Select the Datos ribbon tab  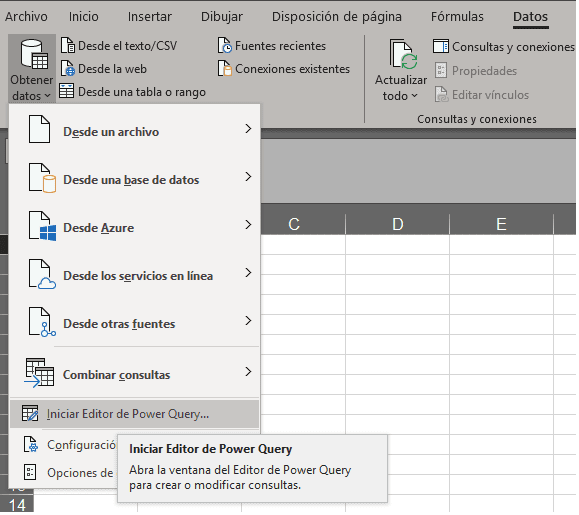coord(531,17)
